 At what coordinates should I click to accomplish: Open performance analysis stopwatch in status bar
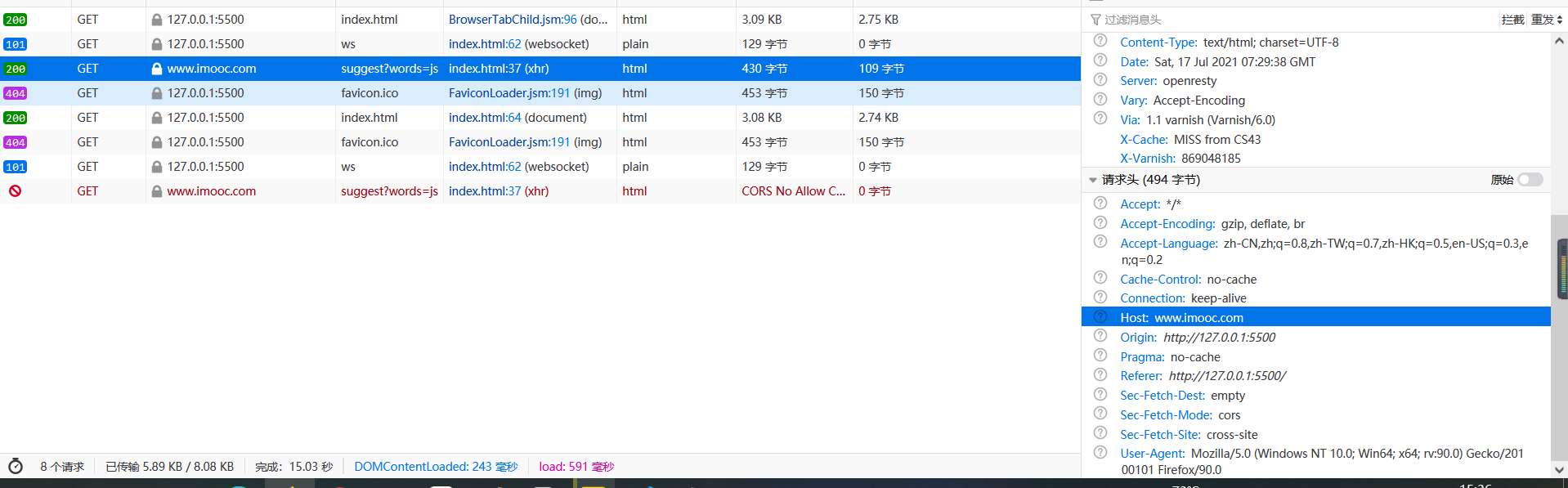(x=16, y=467)
